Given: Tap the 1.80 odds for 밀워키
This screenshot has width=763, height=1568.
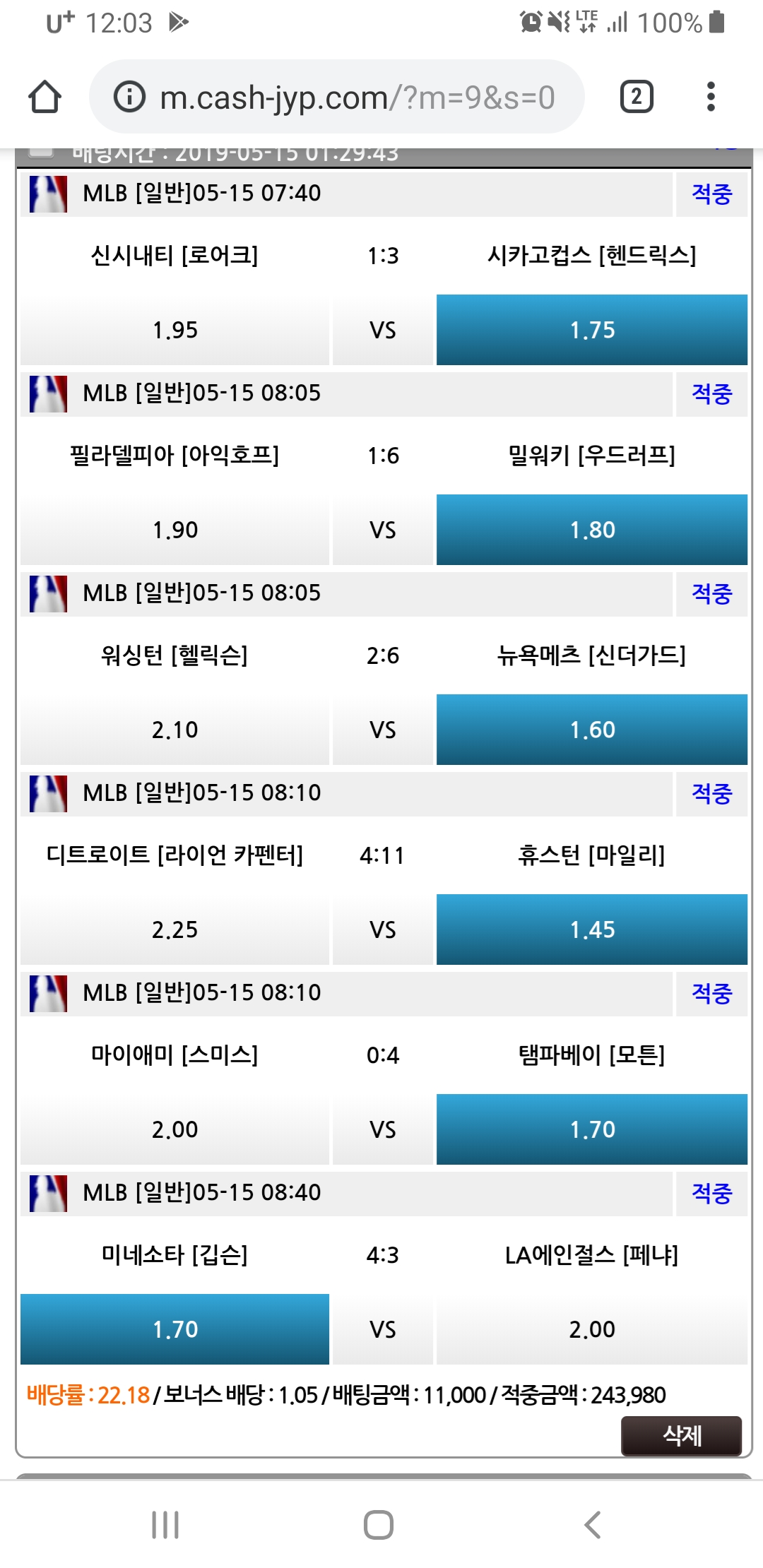Looking at the screenshot, I should [591, 530].
